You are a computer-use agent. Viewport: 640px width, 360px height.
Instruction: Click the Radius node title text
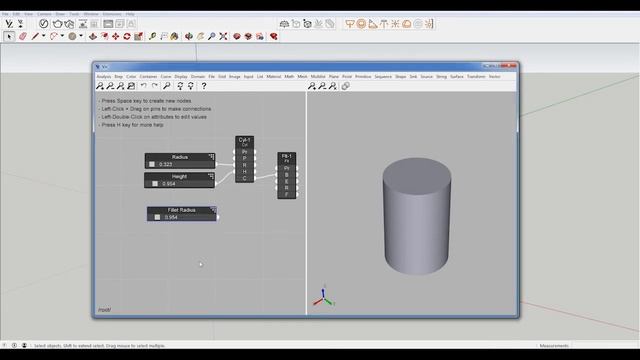180,157
